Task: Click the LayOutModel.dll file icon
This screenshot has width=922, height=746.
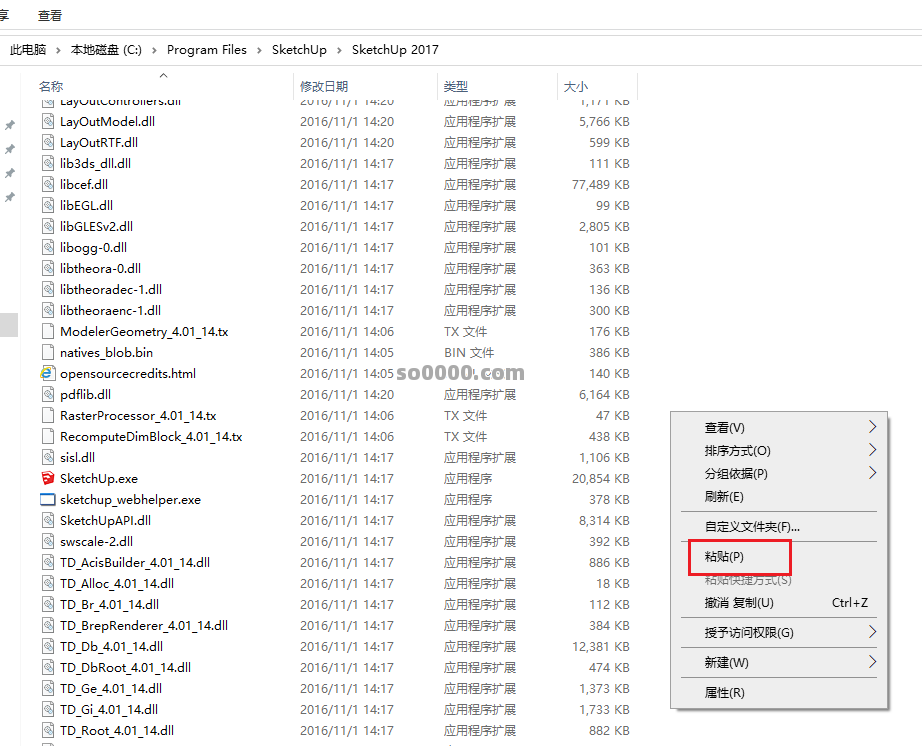Action: pyautogui.click(x=48, y=122)
